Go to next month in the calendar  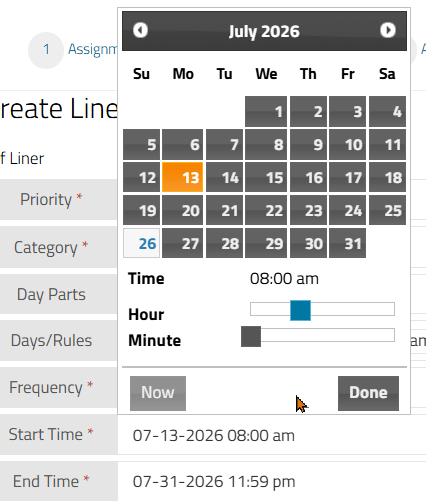(x=388, y=30)
